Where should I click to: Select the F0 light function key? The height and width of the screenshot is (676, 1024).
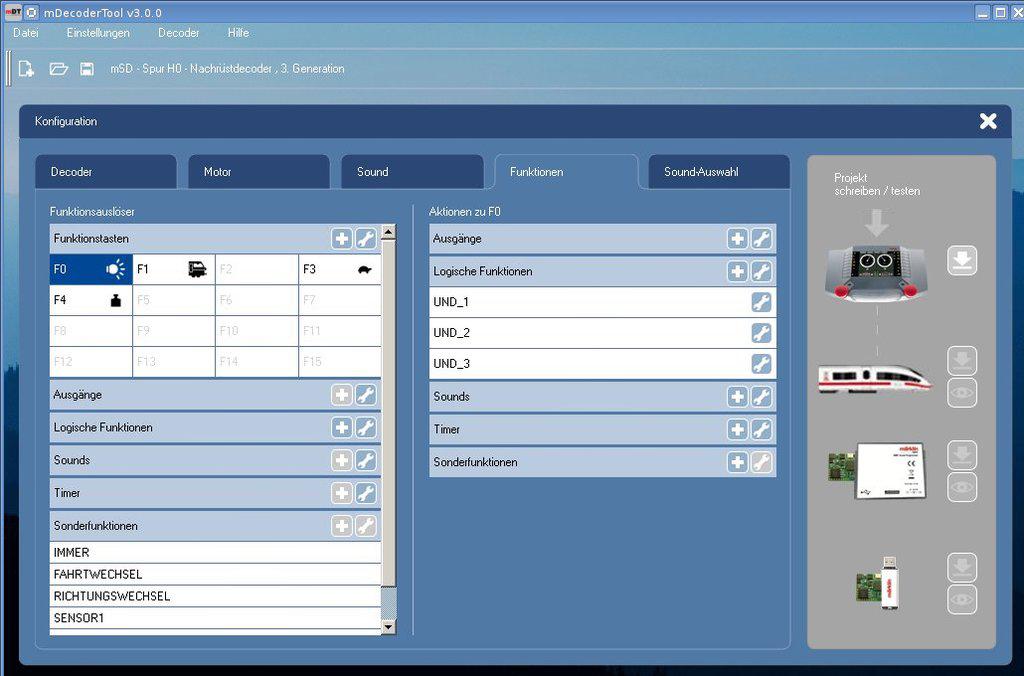pyautogui.click(x=91, y=269)
